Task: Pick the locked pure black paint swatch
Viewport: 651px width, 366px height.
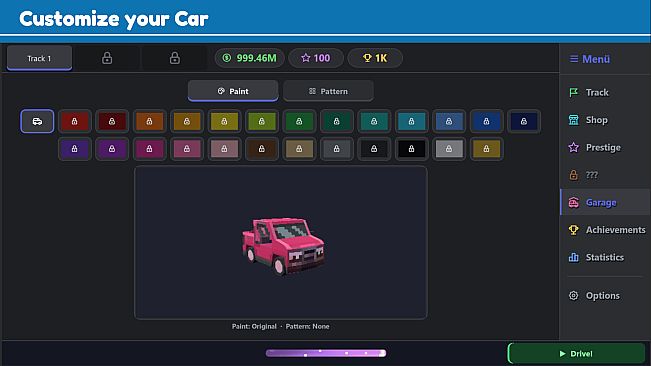Action: point(411,149)
